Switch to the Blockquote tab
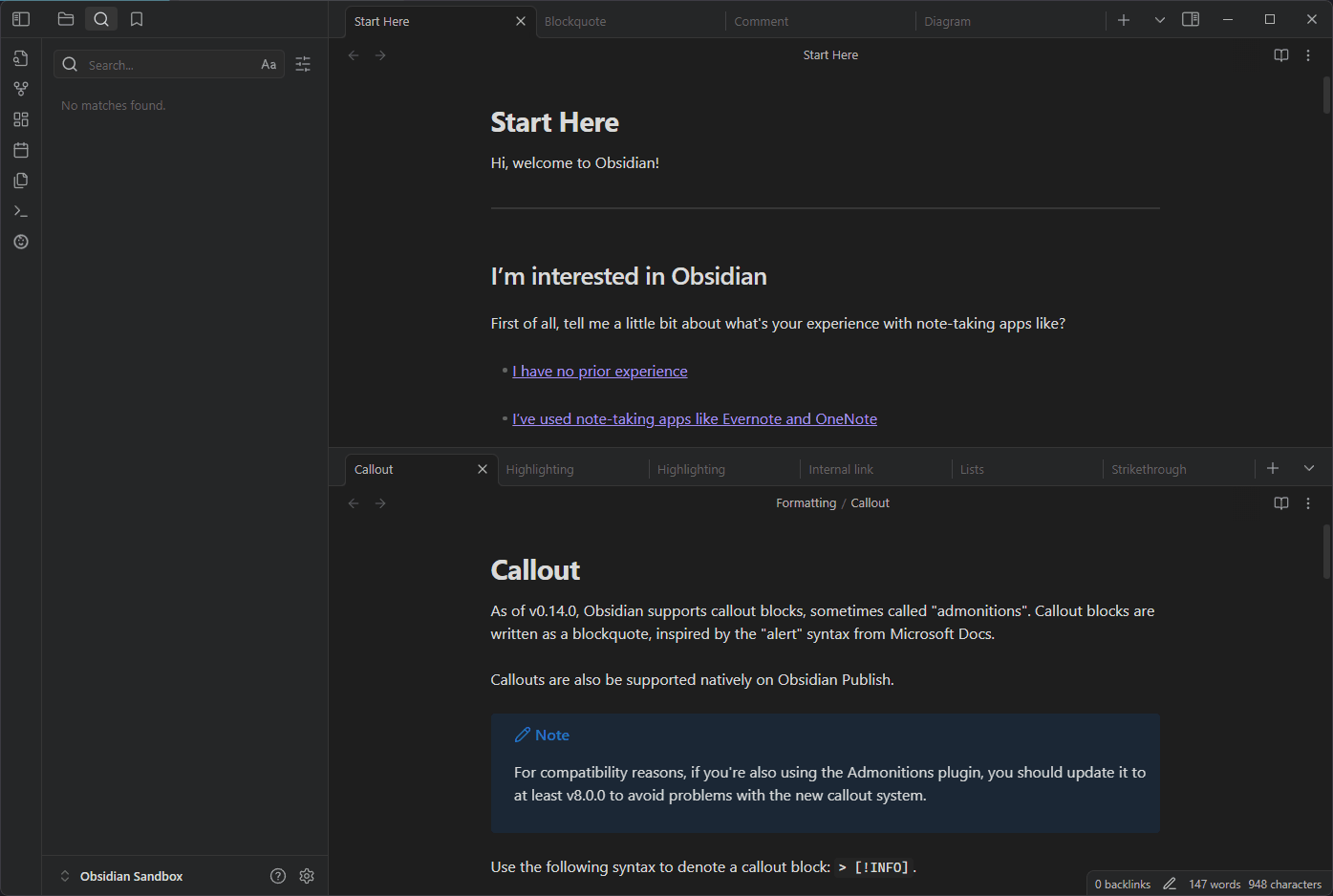1333x896 pixels. coord(575,21)
